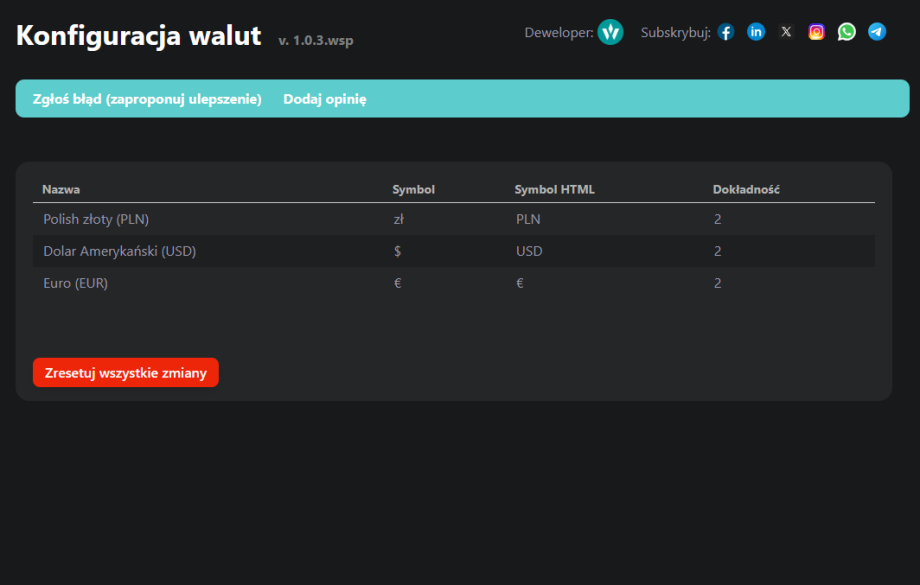Select the Polish złoty (PLN) row
920x585 pixels.
click(96, 219)
